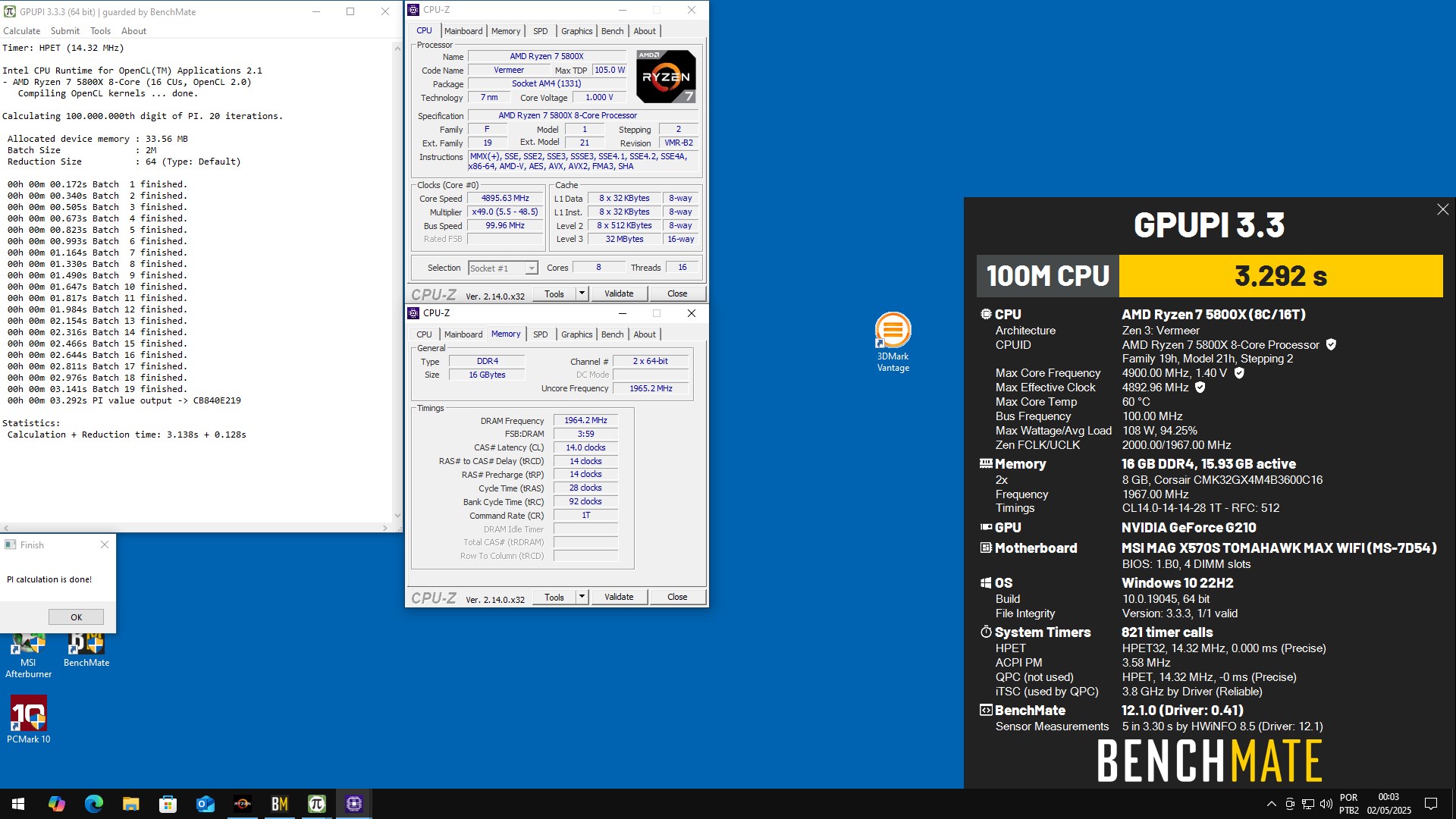Viewport: 1456px width, 819px height.
Task: Show hidden system tray icons
Action: point(1271,804)
